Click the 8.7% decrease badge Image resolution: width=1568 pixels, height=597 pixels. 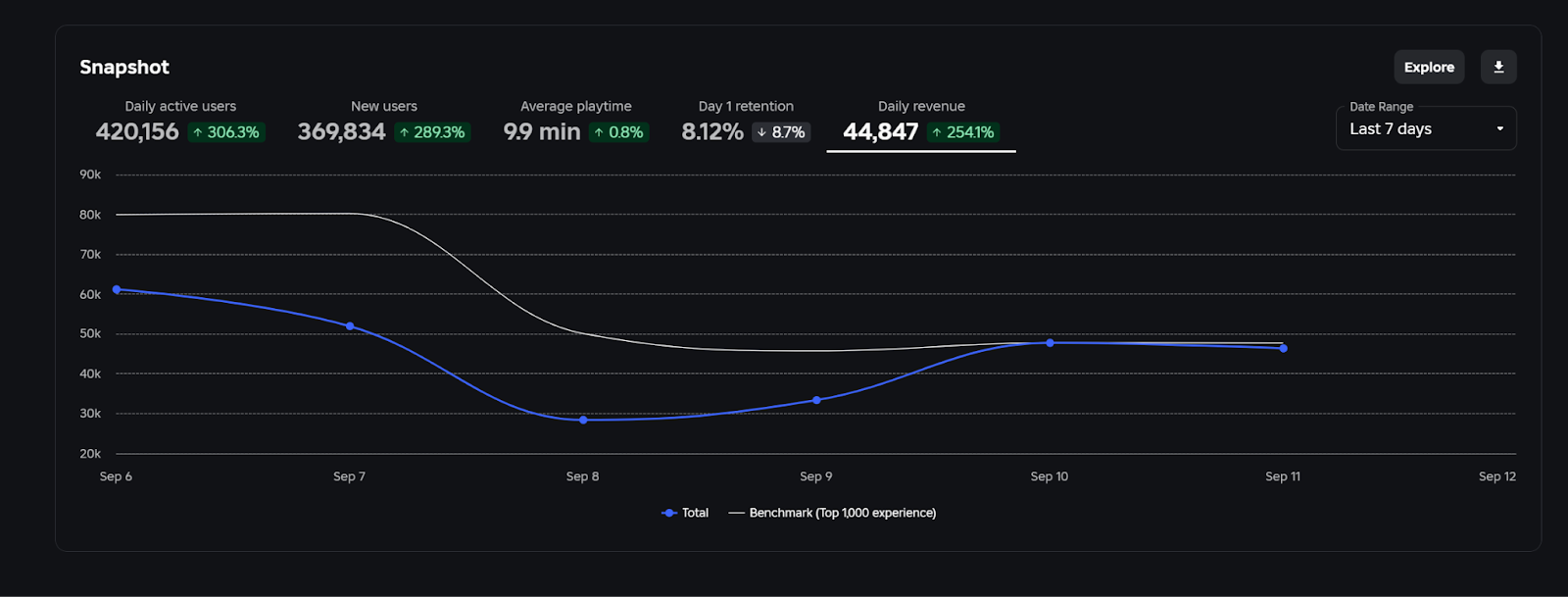781,132
